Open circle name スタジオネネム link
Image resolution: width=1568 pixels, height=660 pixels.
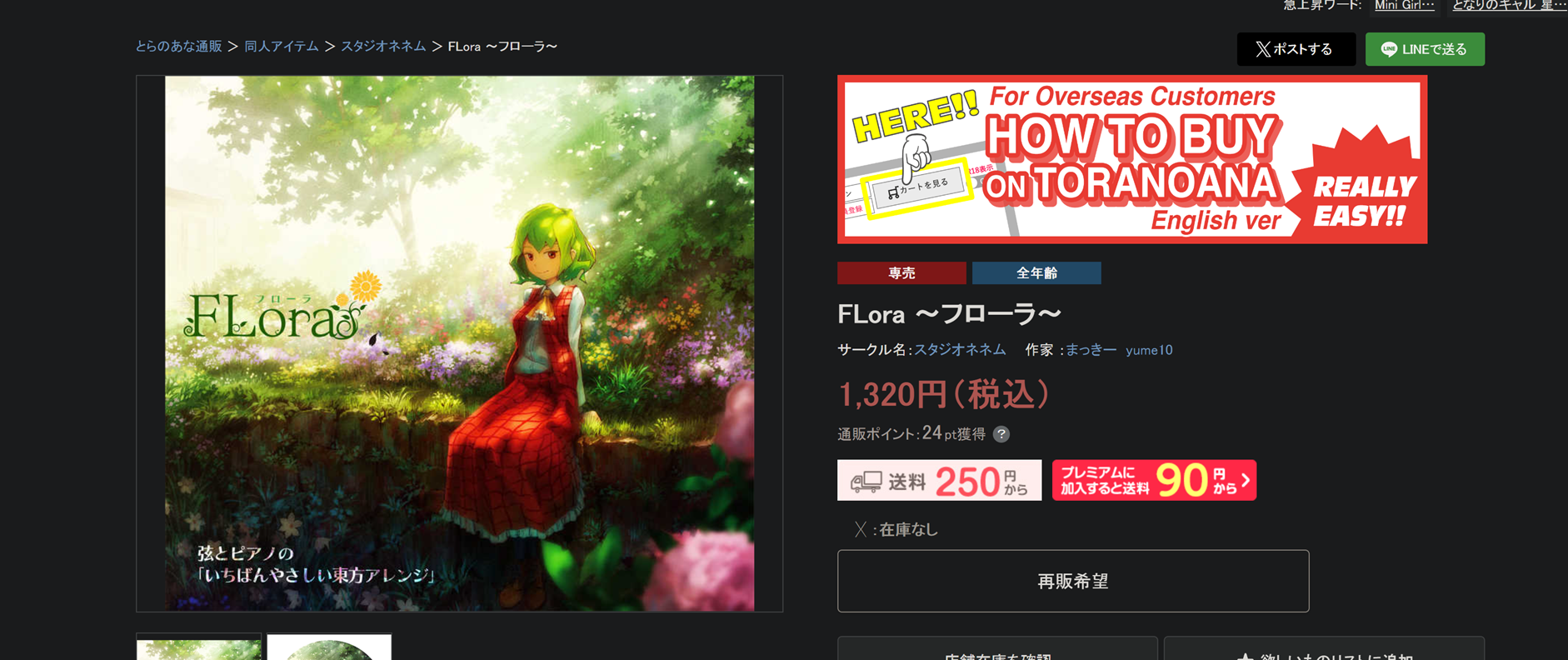coord(960,350)
